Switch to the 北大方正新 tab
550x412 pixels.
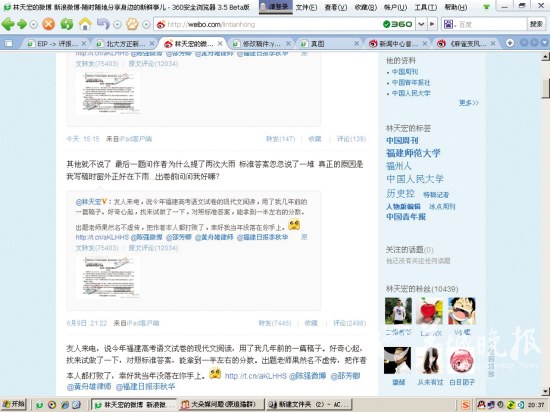tap(126, 43)
